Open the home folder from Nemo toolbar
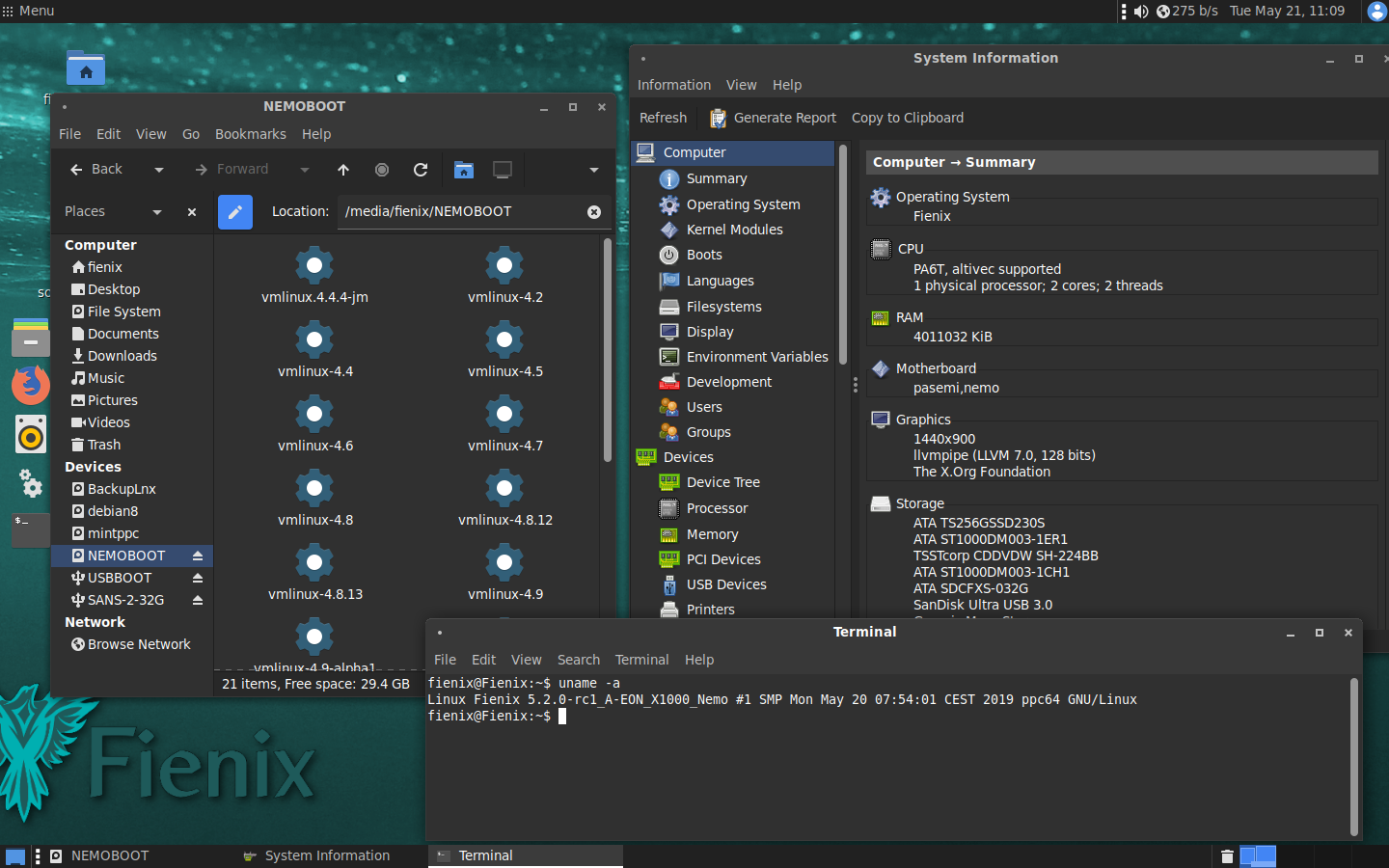Viewport: 1389px width, 868px height. click(x=464, y=170)
